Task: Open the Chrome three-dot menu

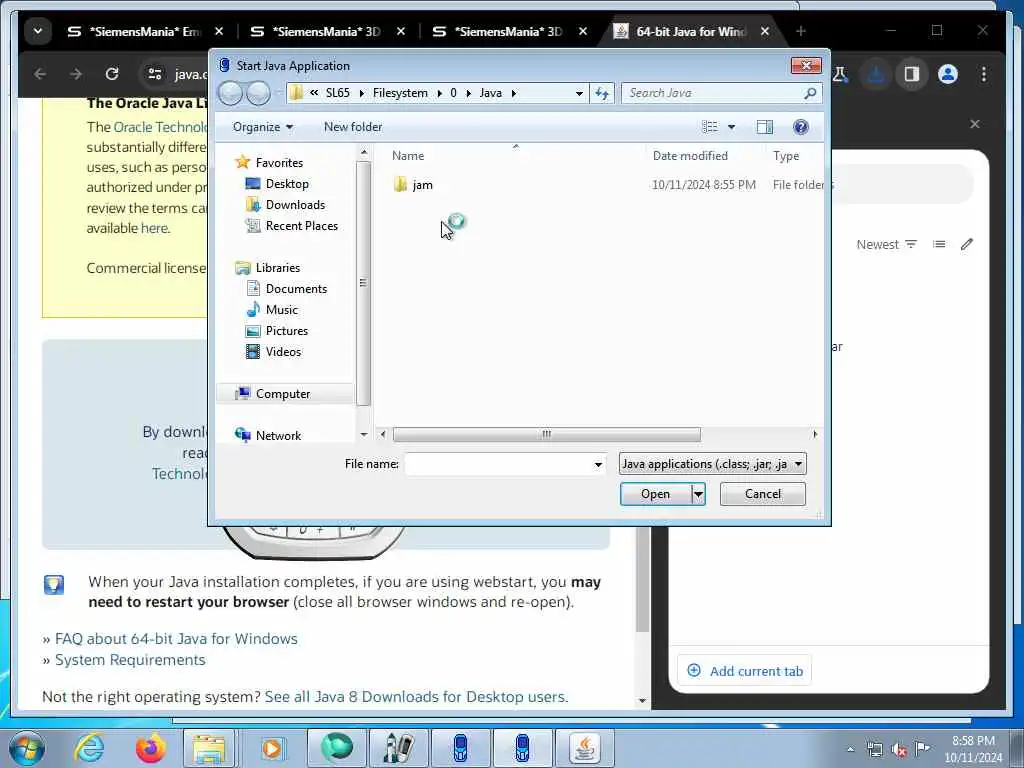Action: coord(984,74)
